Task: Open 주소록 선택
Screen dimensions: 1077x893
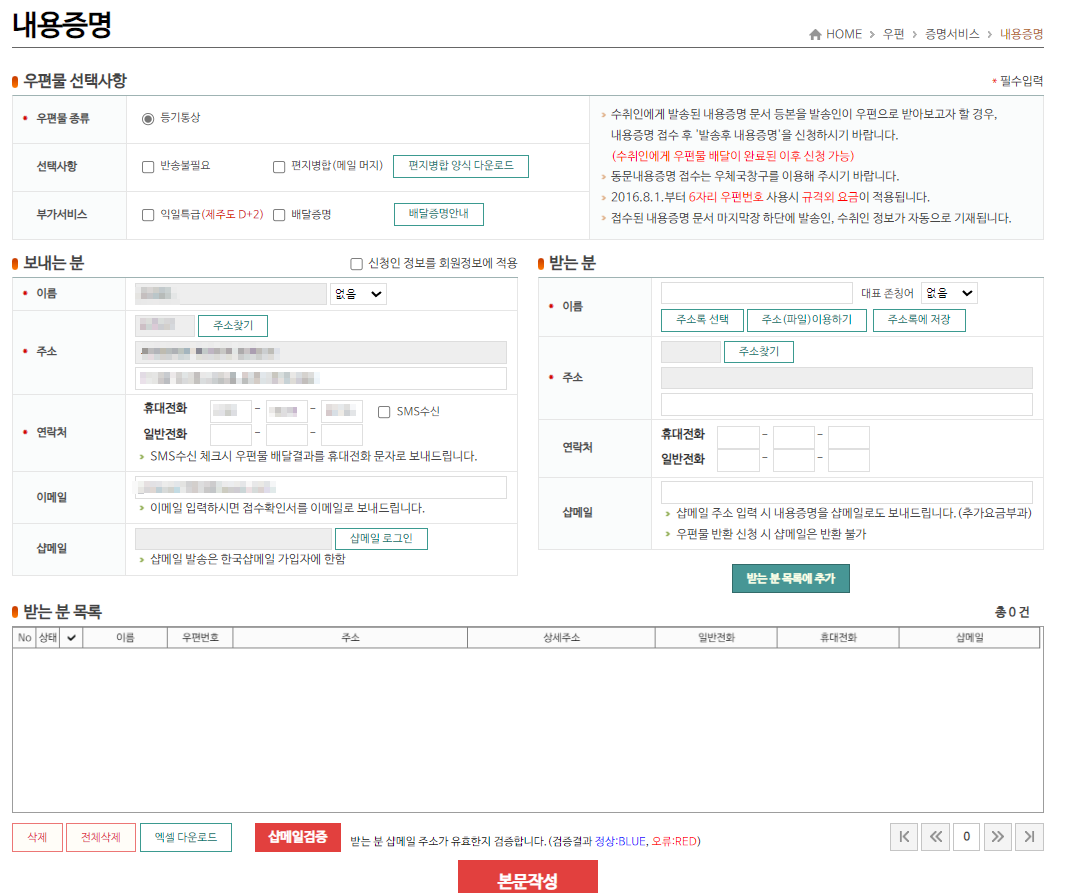Action: coord(703,320)
